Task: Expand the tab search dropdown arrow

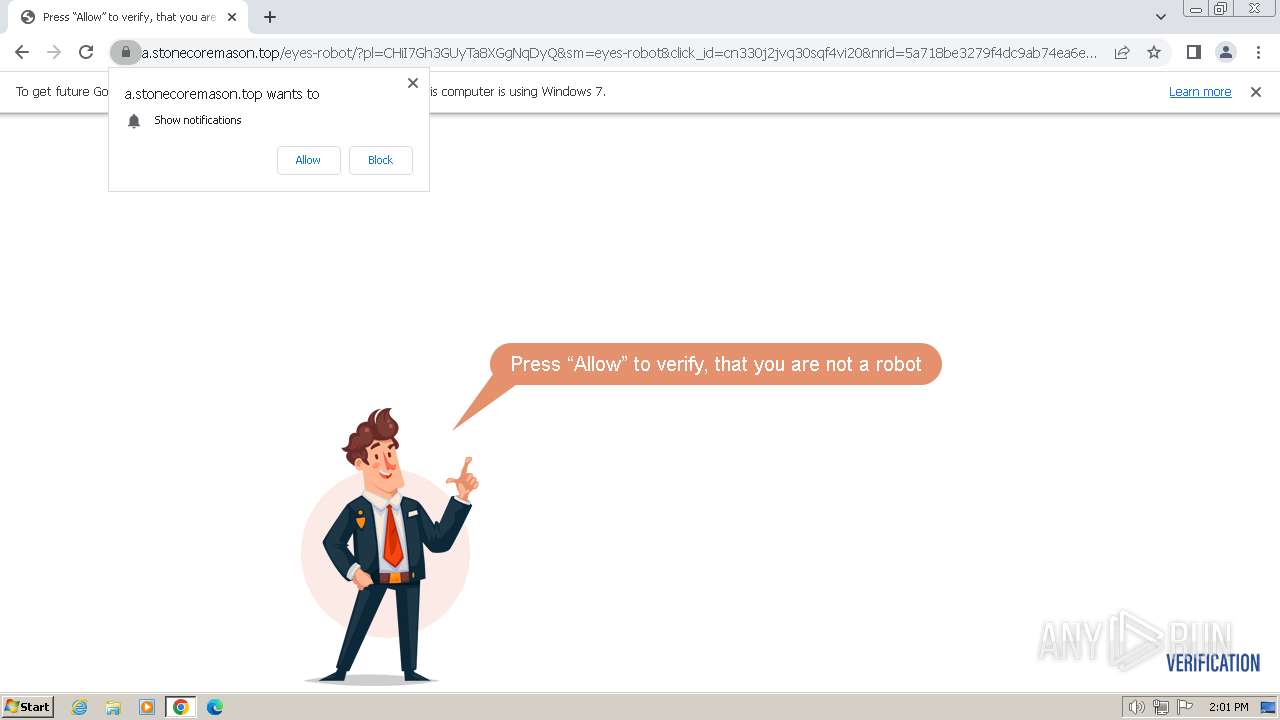Action: (x=1160, y=17)
